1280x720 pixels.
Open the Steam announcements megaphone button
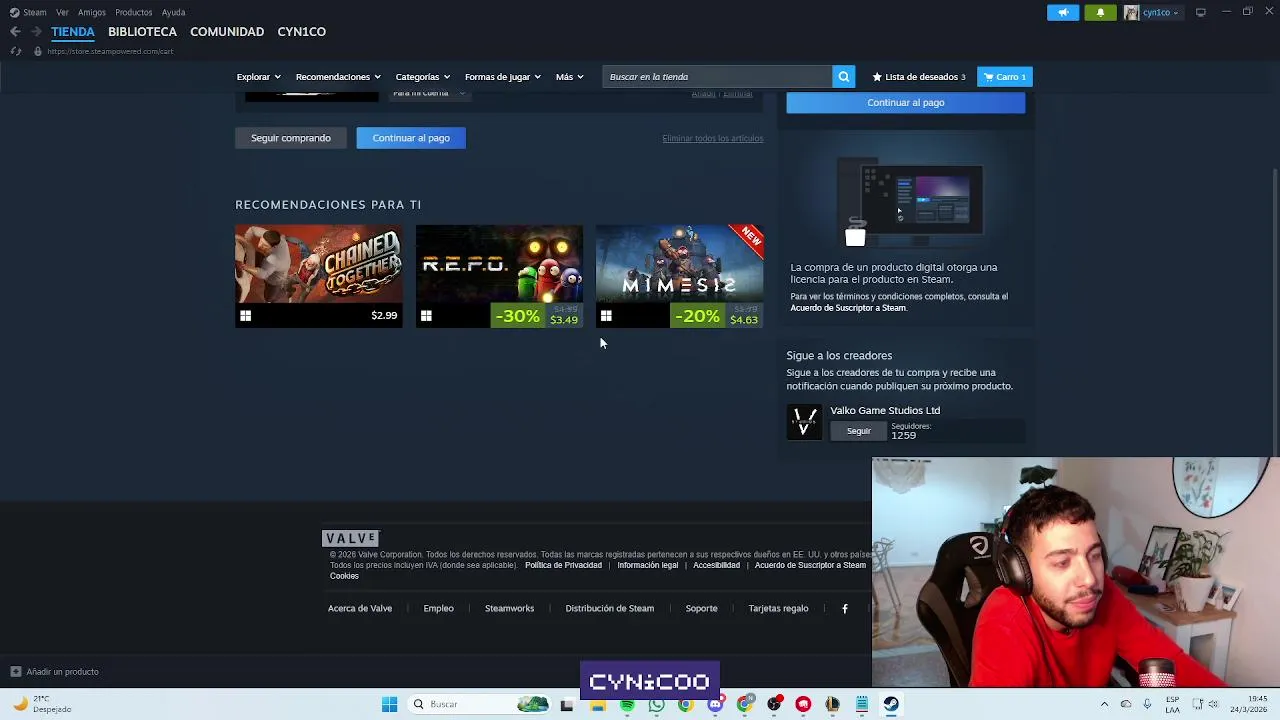pos(1063,12)
